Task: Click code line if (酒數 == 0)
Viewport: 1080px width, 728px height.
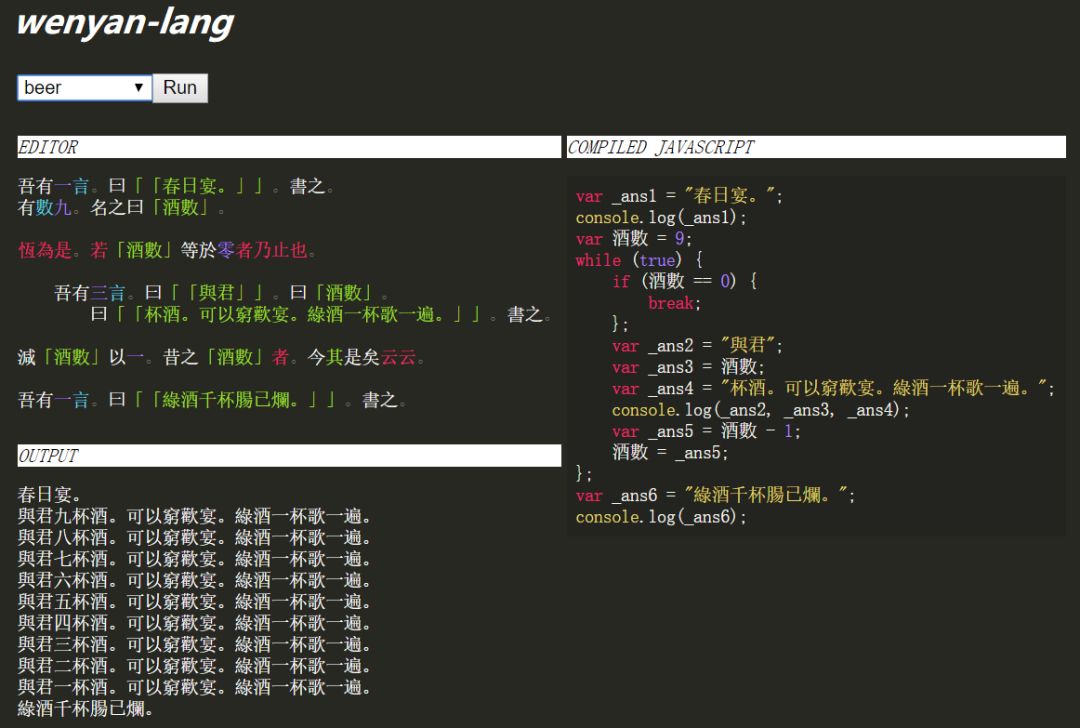Action: [x=685, y=281]
